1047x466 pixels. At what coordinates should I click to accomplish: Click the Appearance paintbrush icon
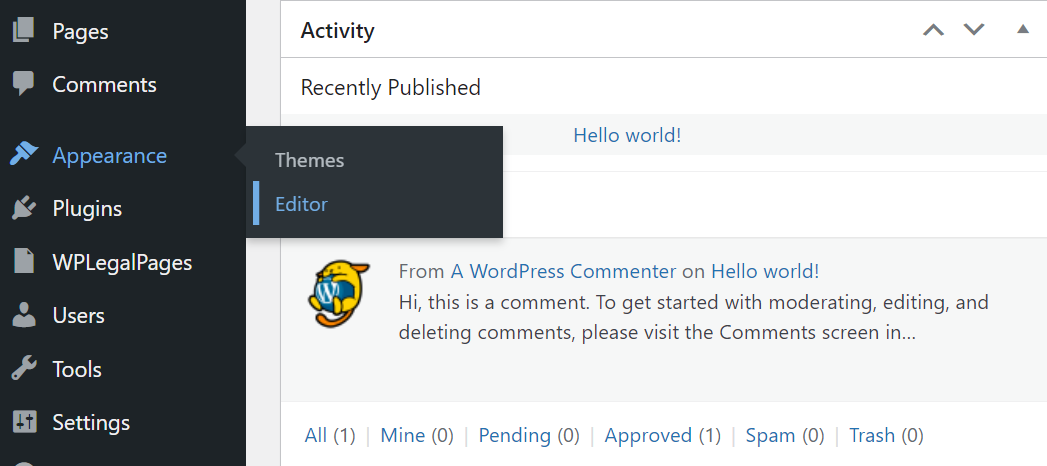click(23, 155)
